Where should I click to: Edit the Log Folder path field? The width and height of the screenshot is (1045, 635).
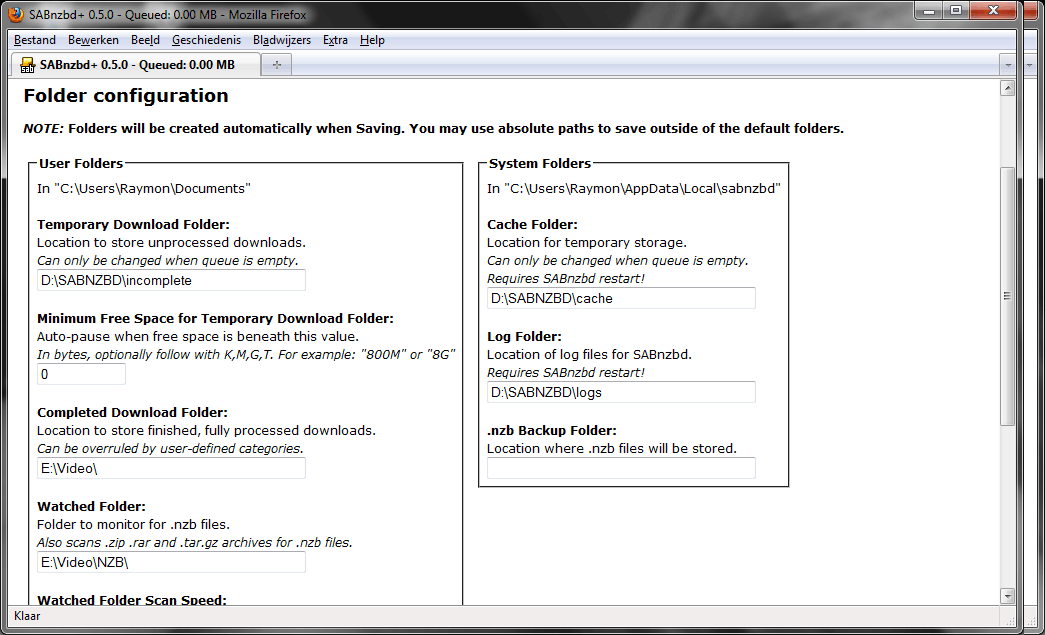pos(621,392)
